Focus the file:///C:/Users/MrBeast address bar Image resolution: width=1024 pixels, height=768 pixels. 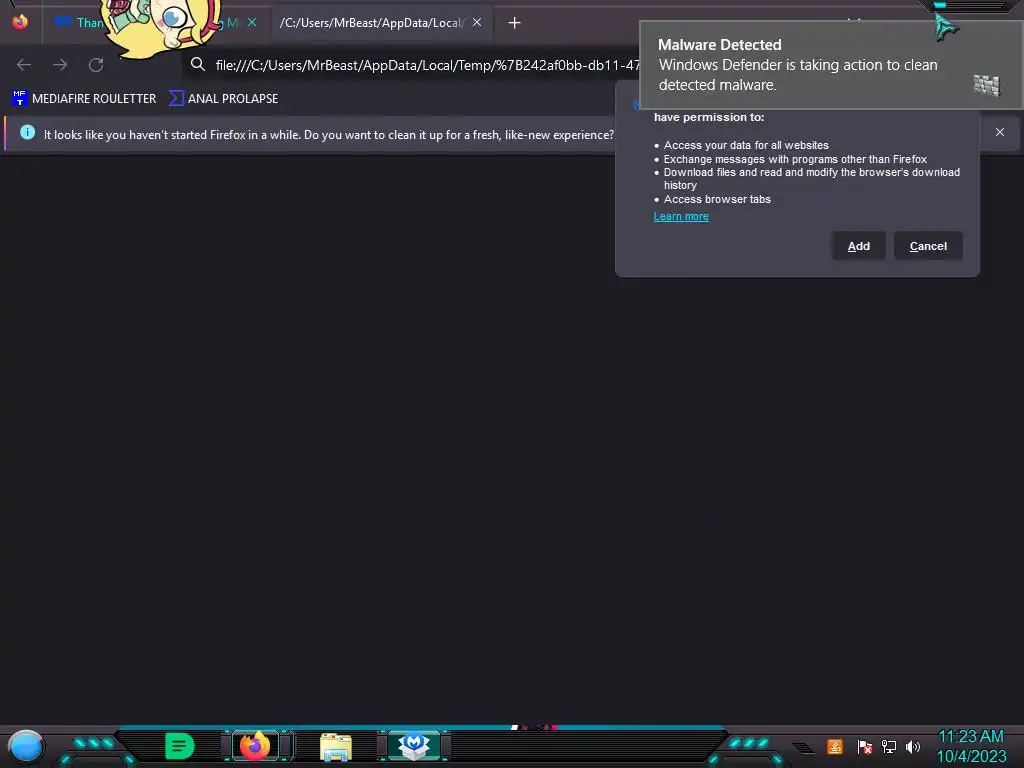[428, 65]
